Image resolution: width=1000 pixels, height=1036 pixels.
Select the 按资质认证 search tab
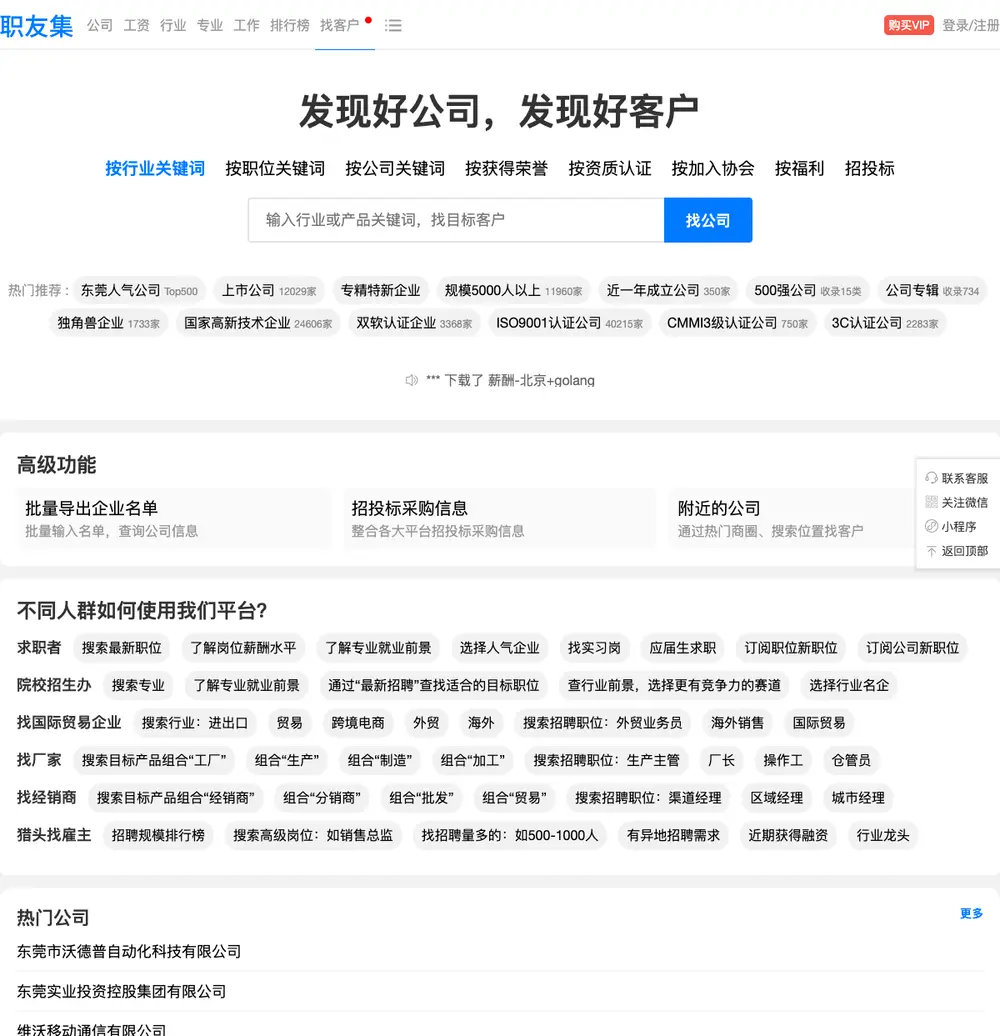(x=610, y=168)
